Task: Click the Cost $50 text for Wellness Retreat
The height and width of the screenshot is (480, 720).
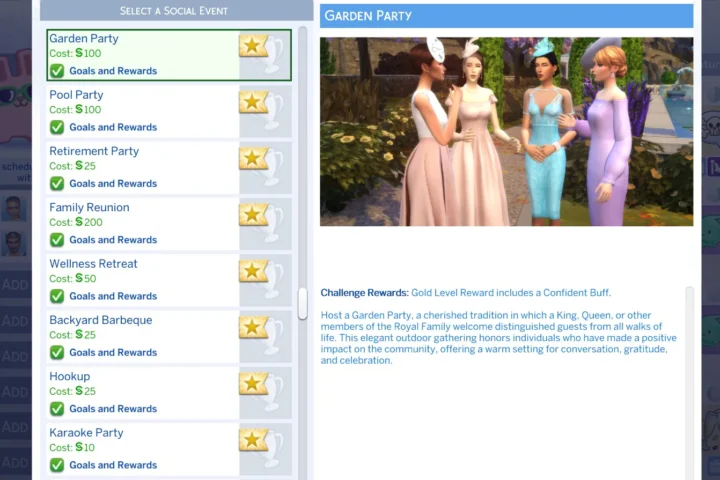Action: pos(73,278)
